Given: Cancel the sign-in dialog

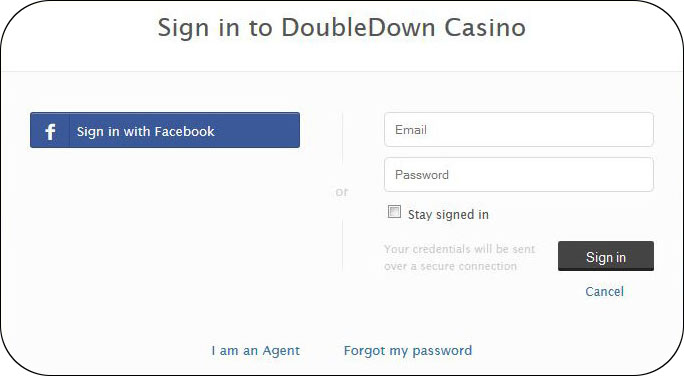Looking at the screenshot, I should click(x=604, y=291).
